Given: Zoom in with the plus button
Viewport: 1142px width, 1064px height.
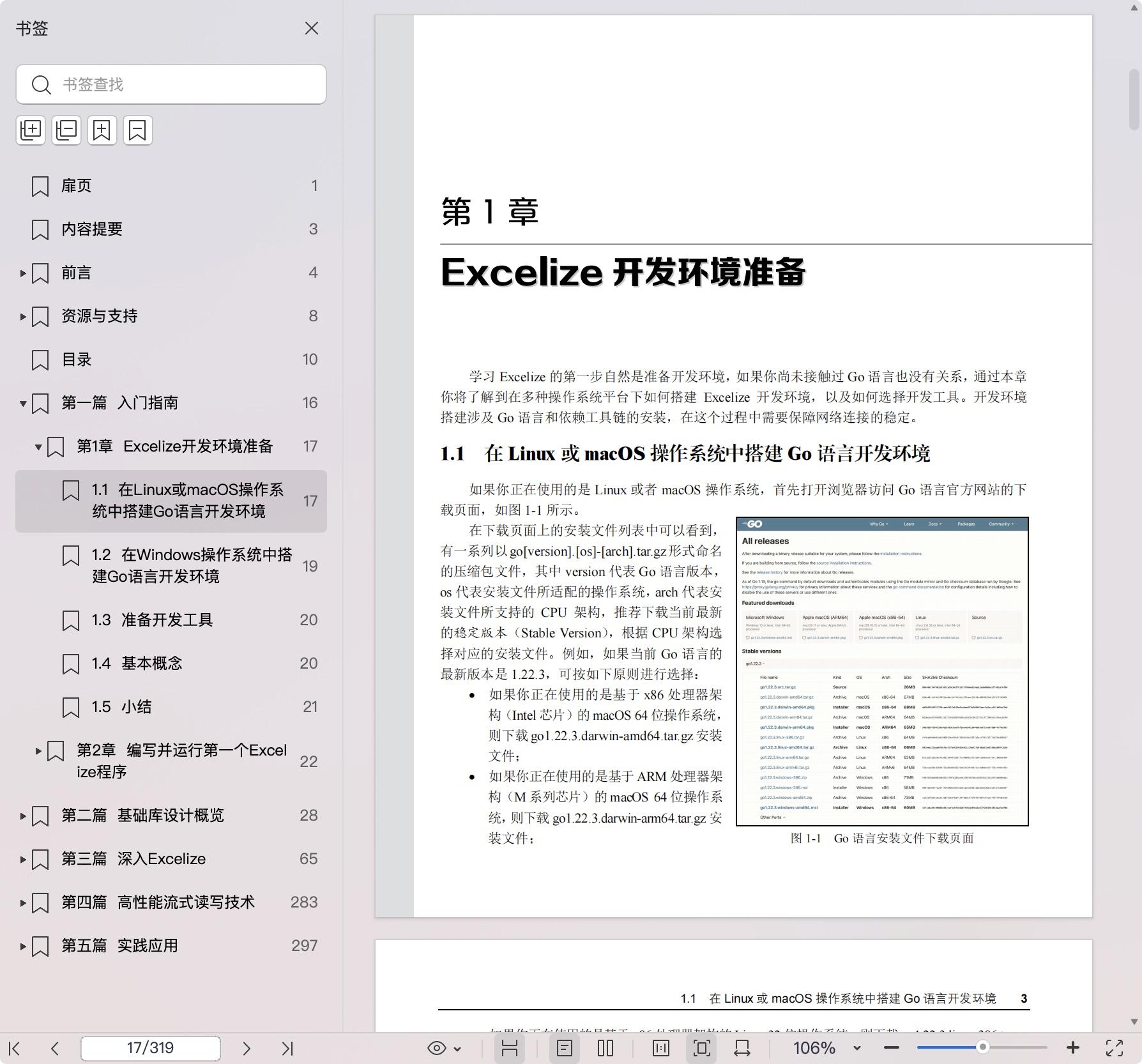Looking at the screenshot, I should pos(1073,1048).
